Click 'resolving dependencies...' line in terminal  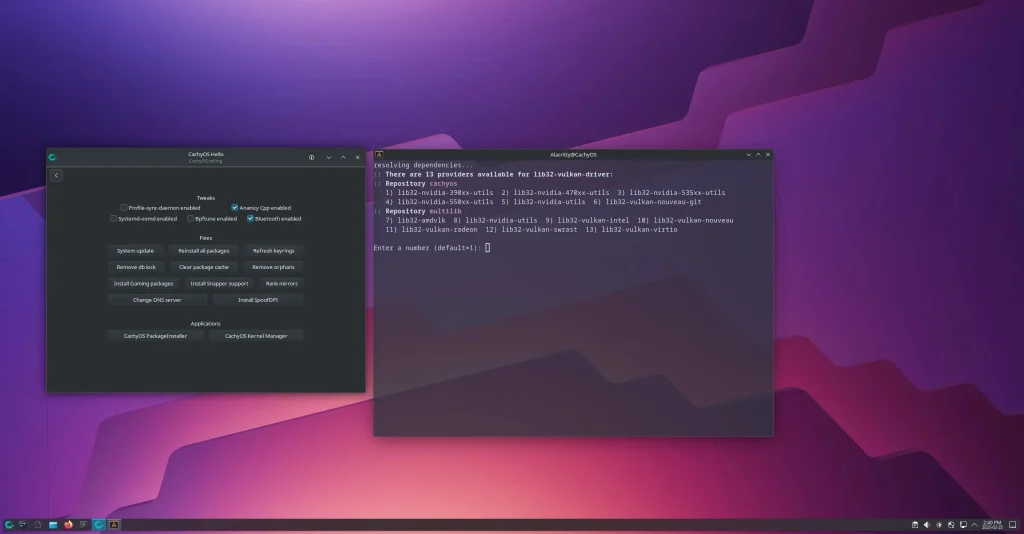[423, 165]
